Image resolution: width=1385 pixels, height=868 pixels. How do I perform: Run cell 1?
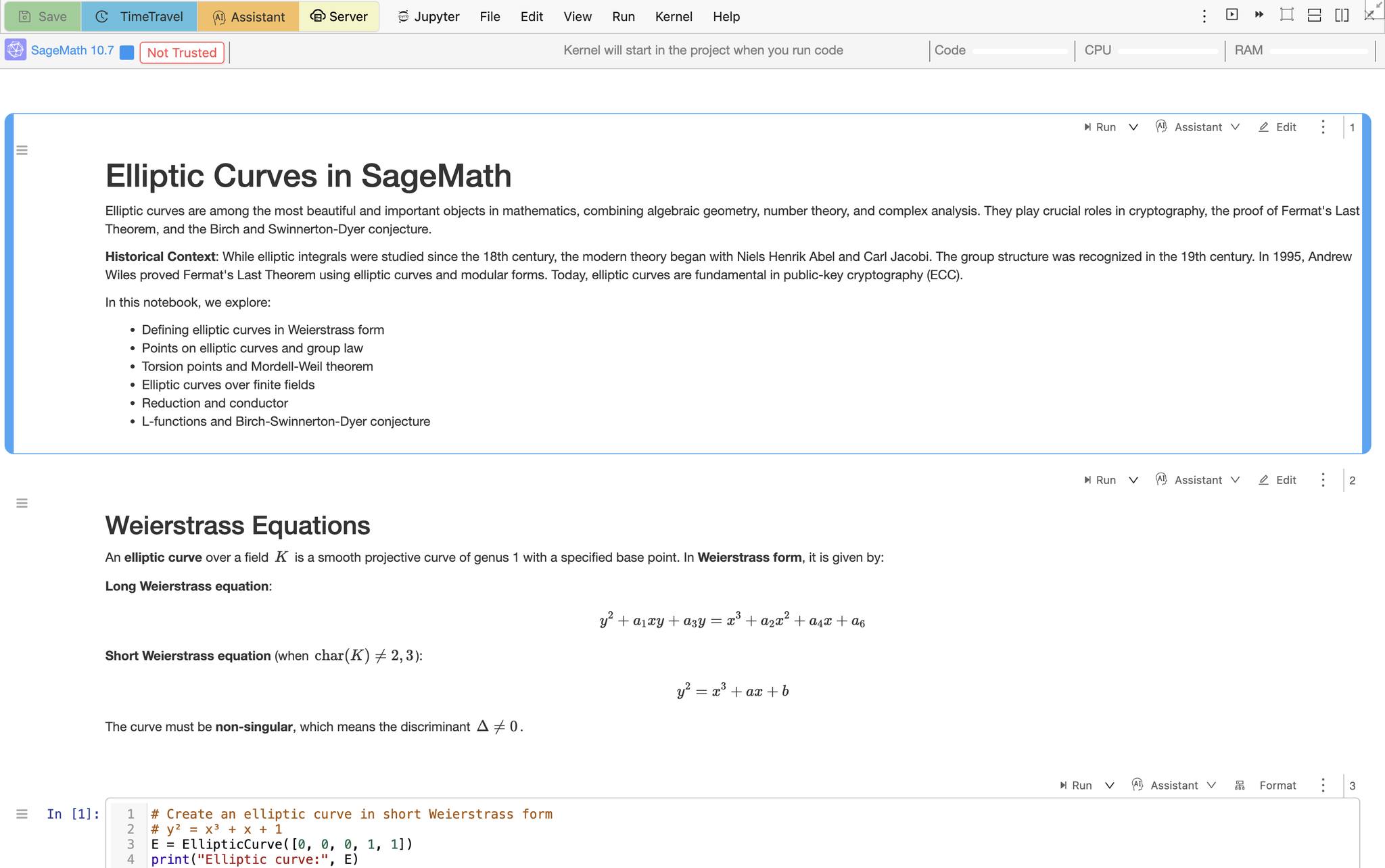point(1100,127)
